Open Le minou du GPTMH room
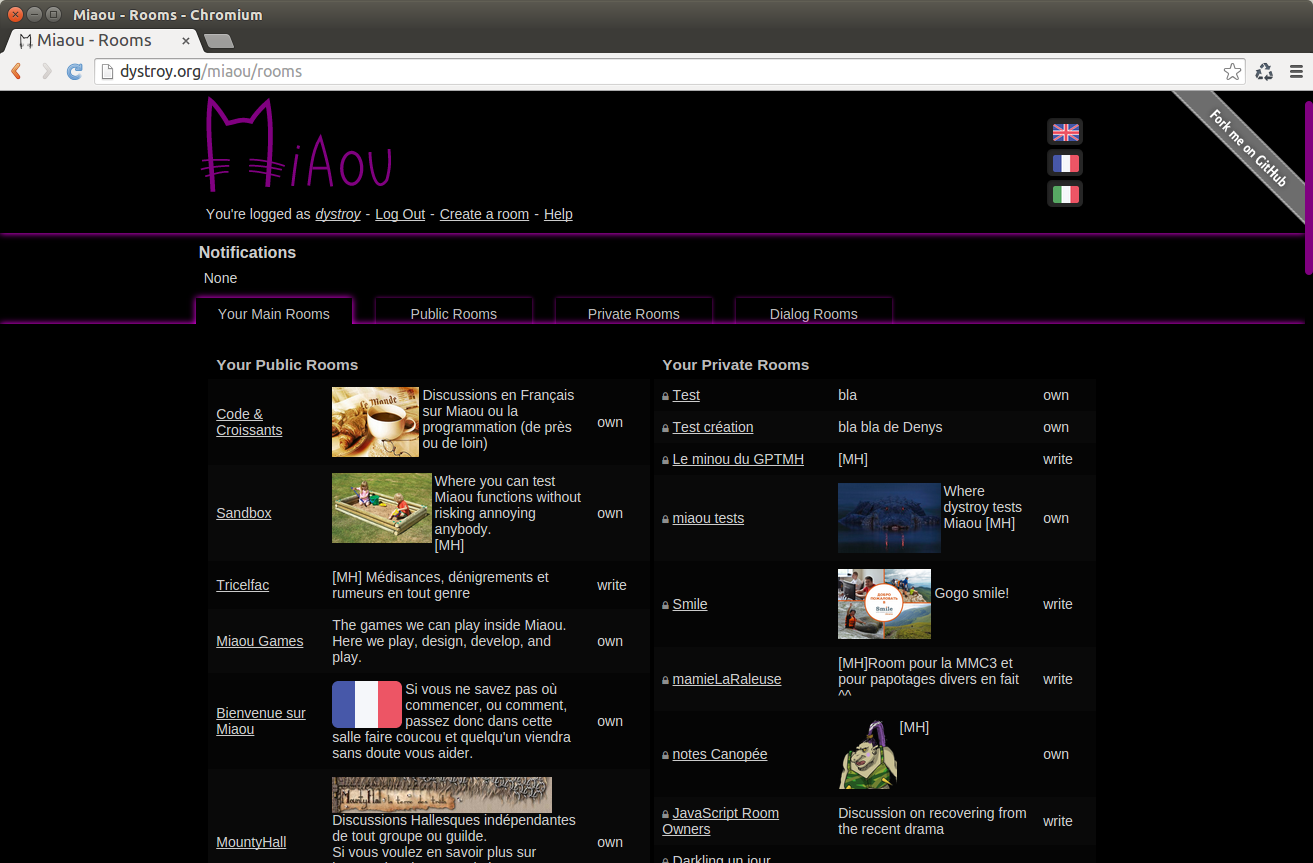The width and height of the screenshot is (1313, 863). click(738, 459)
